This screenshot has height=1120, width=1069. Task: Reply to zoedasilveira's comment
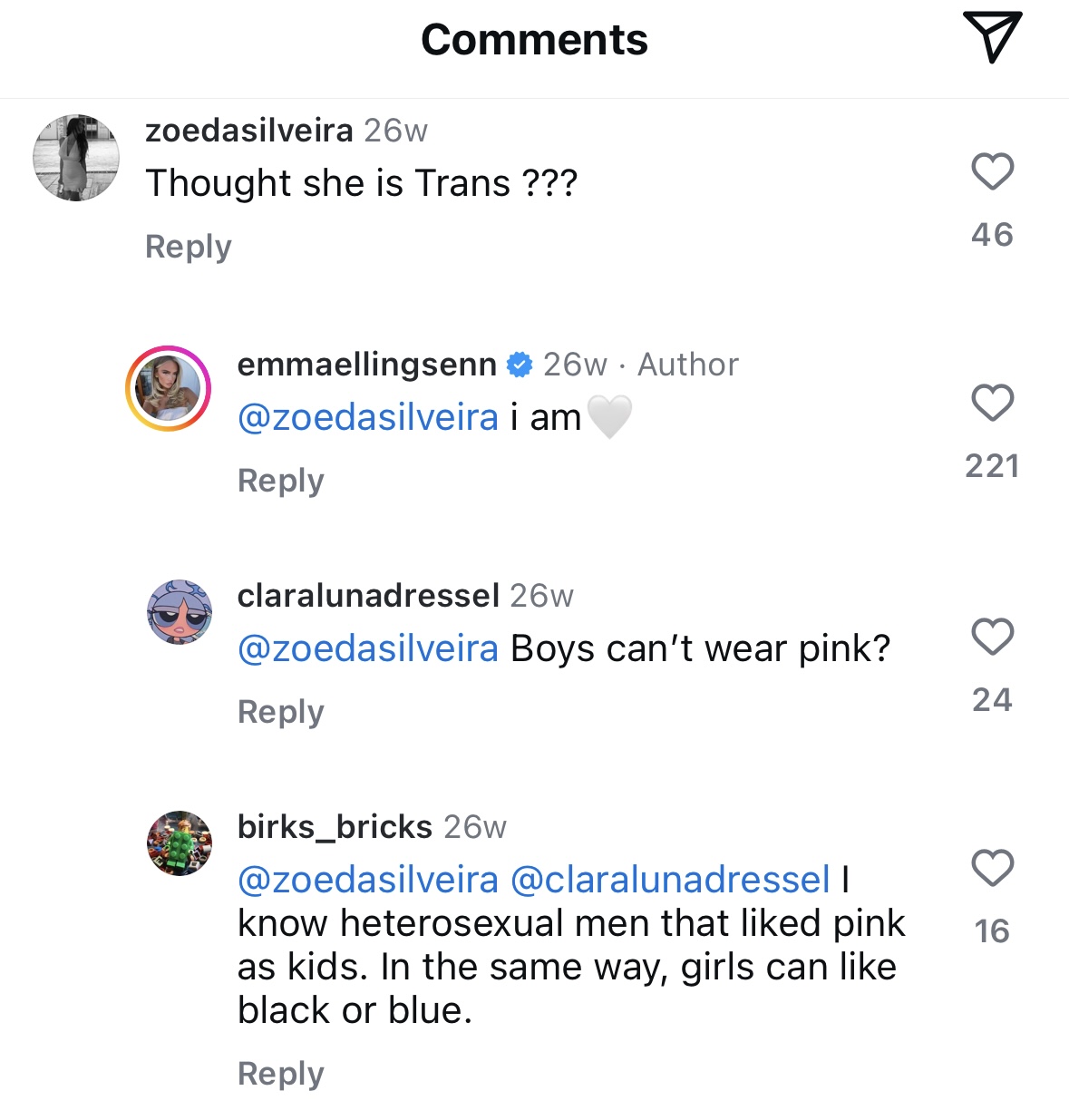189,247
